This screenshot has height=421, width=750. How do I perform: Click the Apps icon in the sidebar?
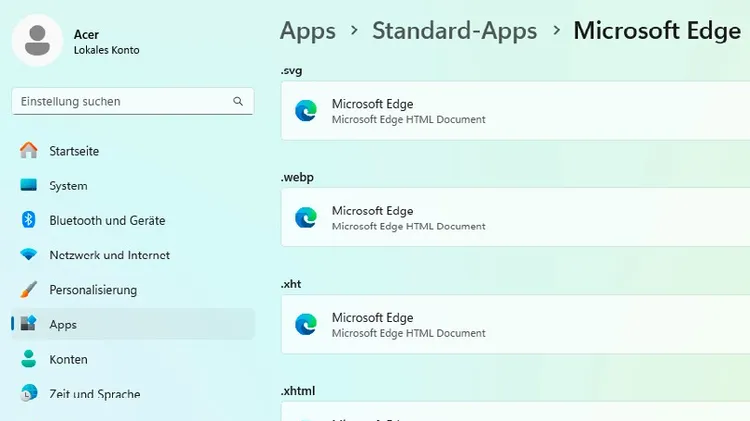tap(29, 324)
